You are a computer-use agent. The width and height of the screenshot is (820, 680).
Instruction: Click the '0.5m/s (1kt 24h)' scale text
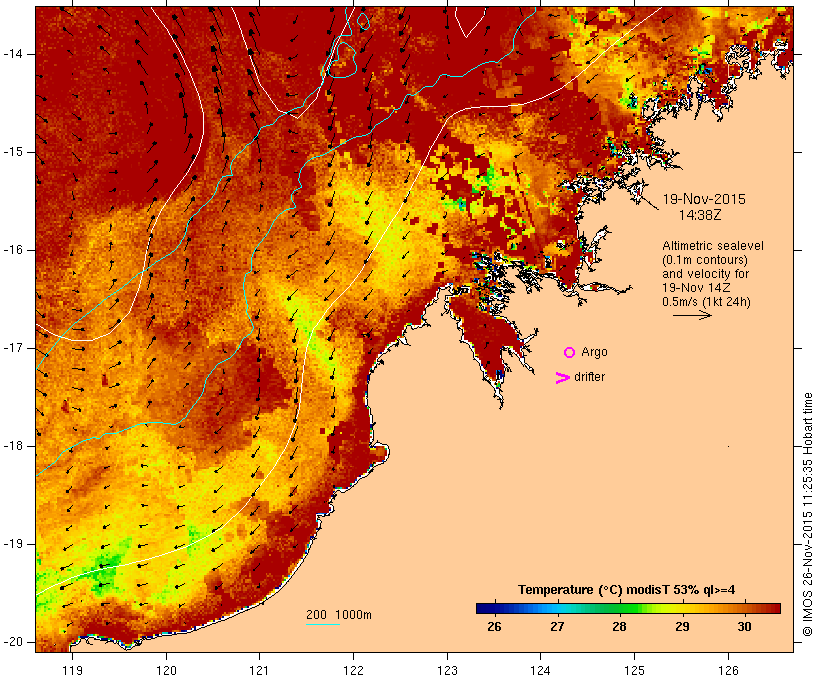coord(706,302)
